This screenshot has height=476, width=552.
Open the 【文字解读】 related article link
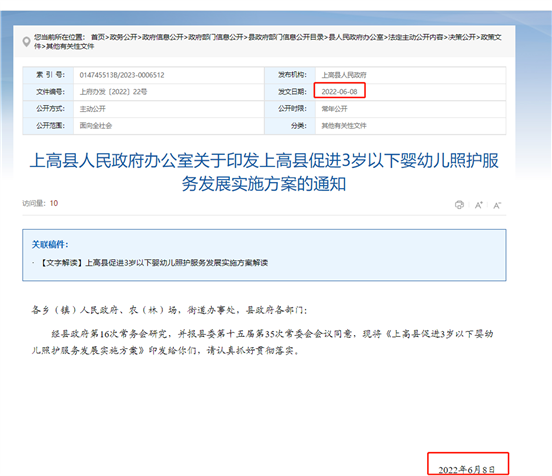pyautogui.click(x=153, y=263)
